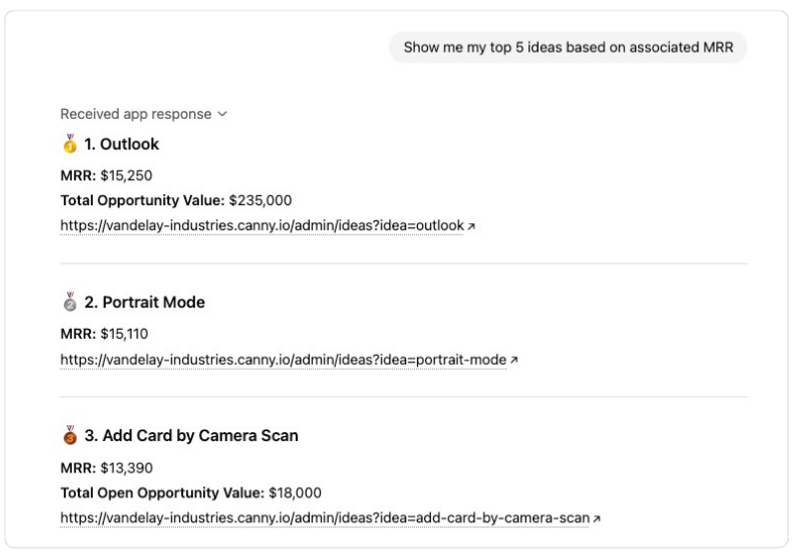Collapse the chevron next to Received app response
Screen dimensions: 792x557
[x=223, y=114]
